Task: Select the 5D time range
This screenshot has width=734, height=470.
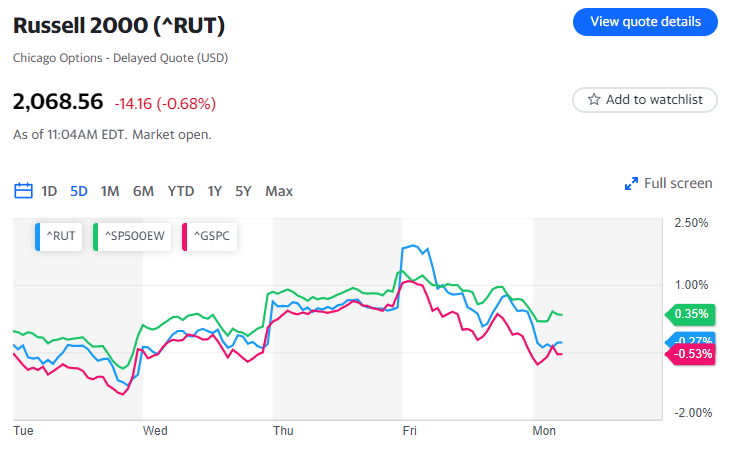Action: click(79, 191)
